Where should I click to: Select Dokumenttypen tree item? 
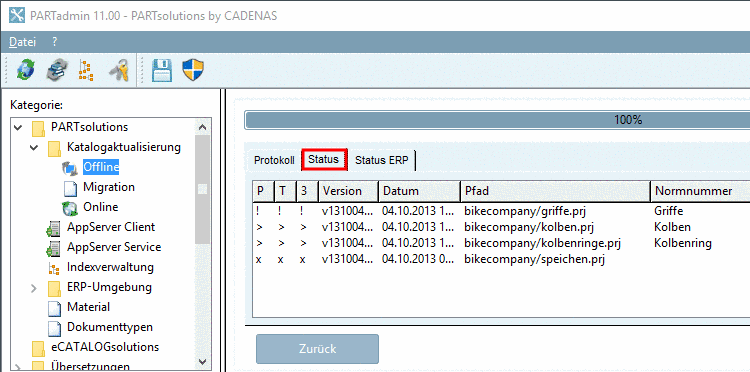click(x=110, y=328)
